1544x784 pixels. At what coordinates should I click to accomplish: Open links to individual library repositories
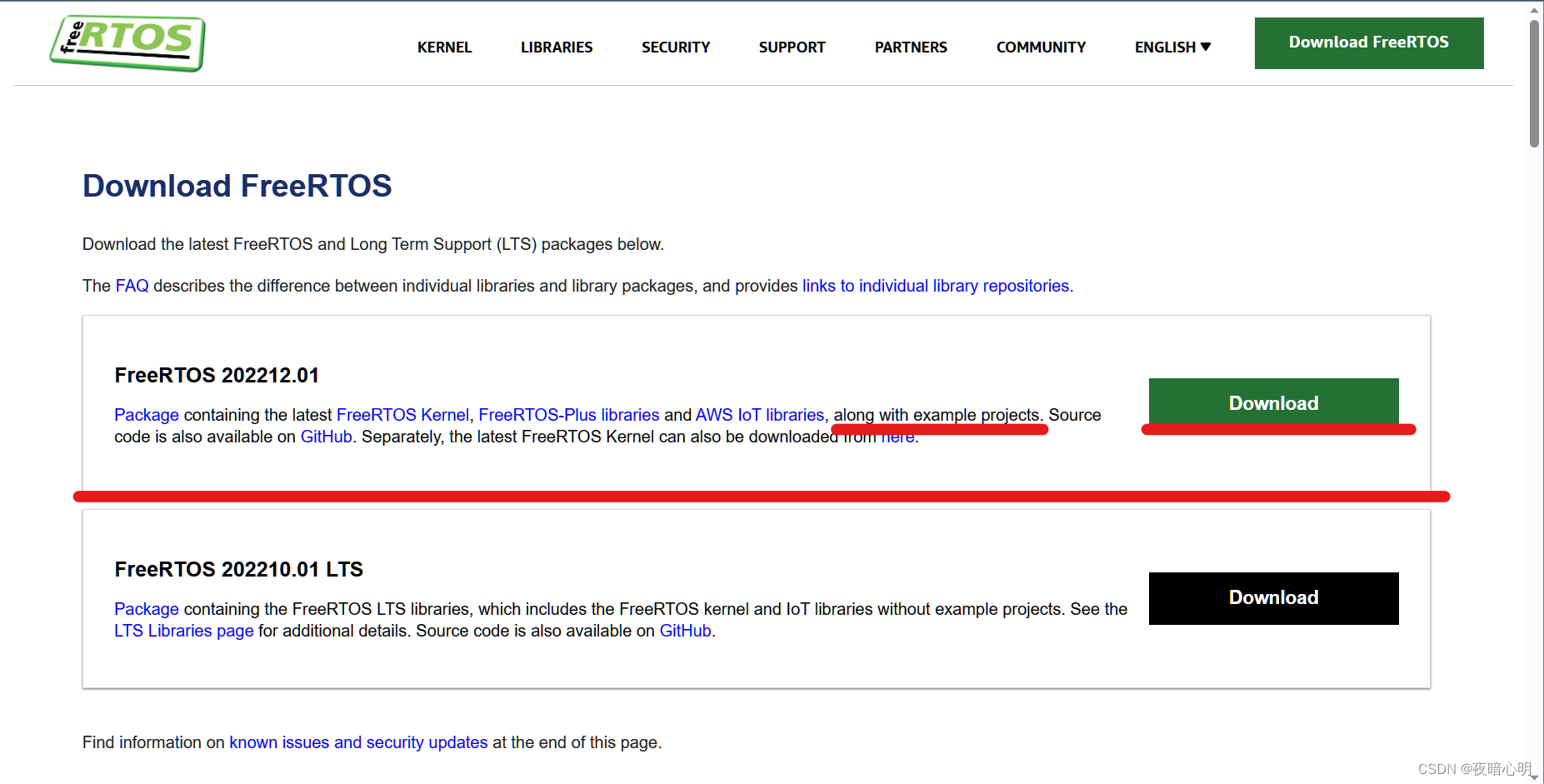(935, 286)
